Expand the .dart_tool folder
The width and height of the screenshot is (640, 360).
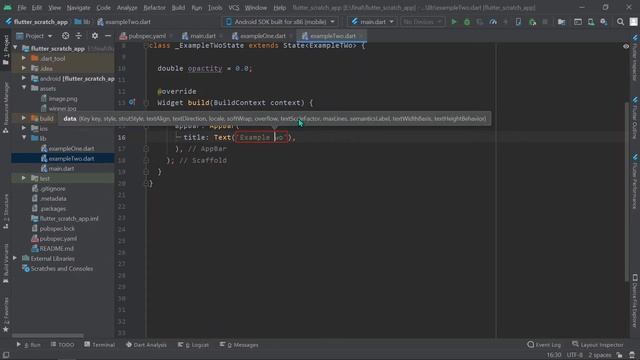(x=24, y=58)
